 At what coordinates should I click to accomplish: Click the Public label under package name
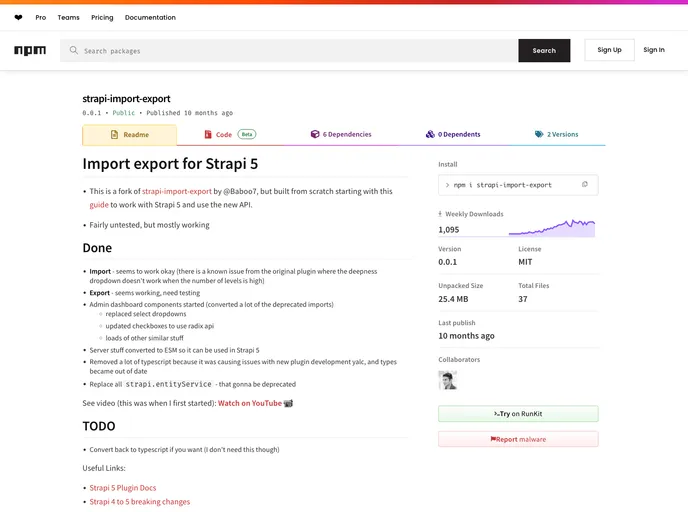click(x=124, y=113)
